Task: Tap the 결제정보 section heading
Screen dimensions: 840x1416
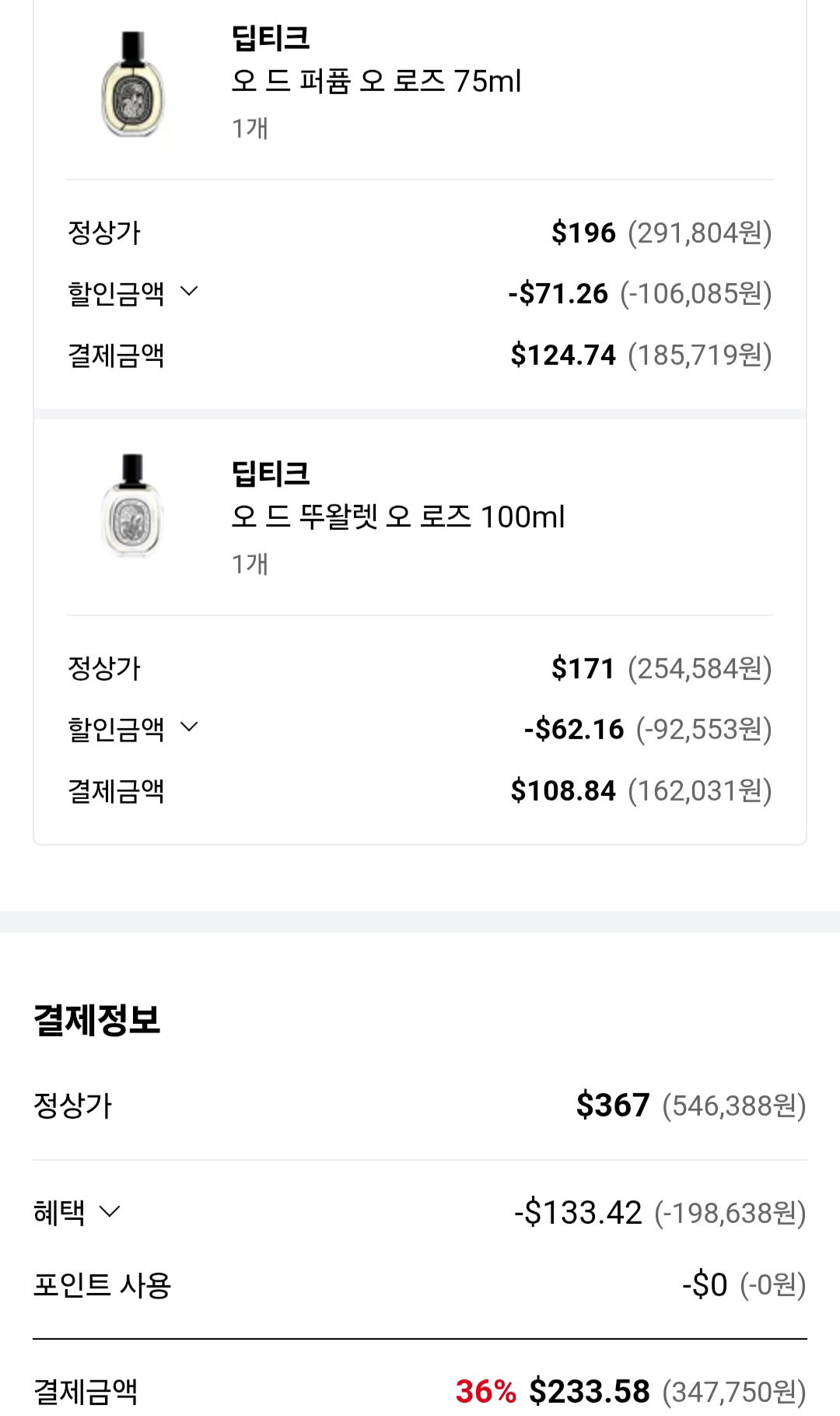Action: pyautogui.click(x=96, y=1019)
